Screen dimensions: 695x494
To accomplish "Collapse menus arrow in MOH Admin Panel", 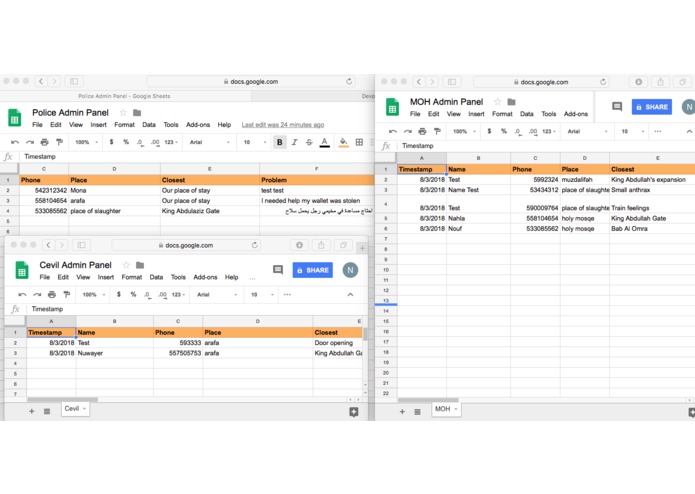I will tap(689, 132).
